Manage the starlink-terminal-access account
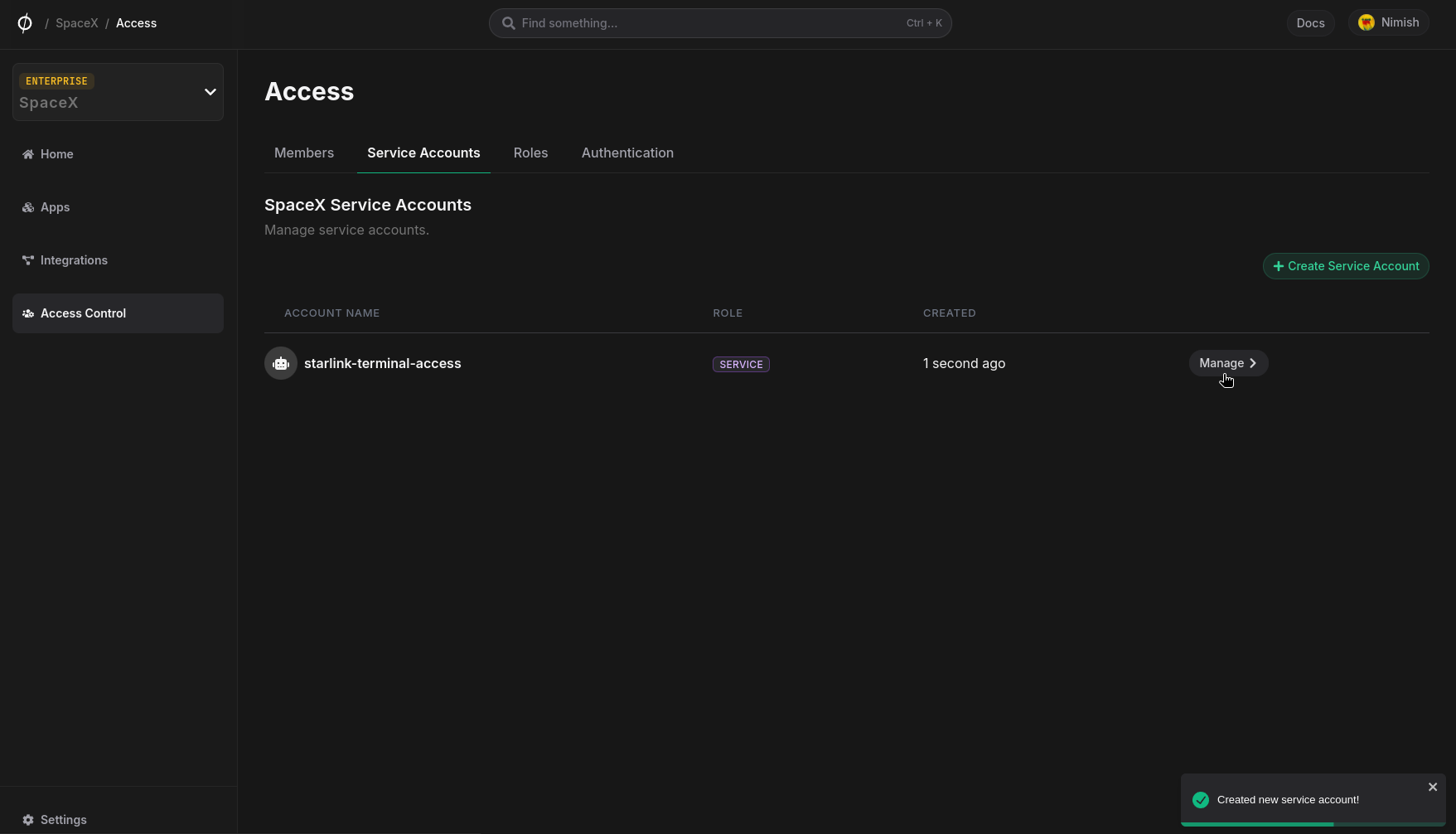The width and height of the screenshot is (1456, 834). click(x=1228, y=363)
